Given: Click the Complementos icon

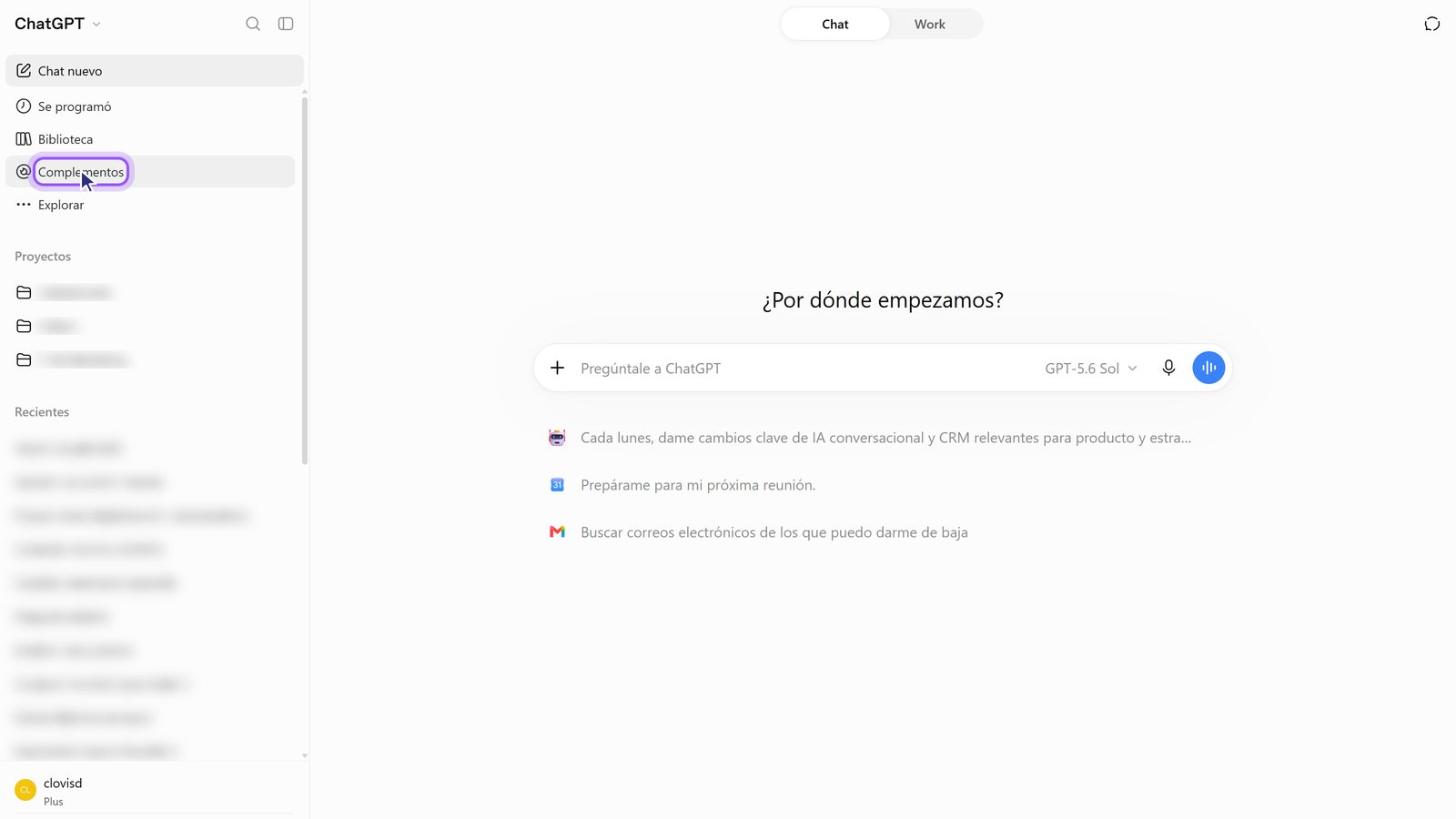Looking at the screenshot, I should [x=24, y=172].
